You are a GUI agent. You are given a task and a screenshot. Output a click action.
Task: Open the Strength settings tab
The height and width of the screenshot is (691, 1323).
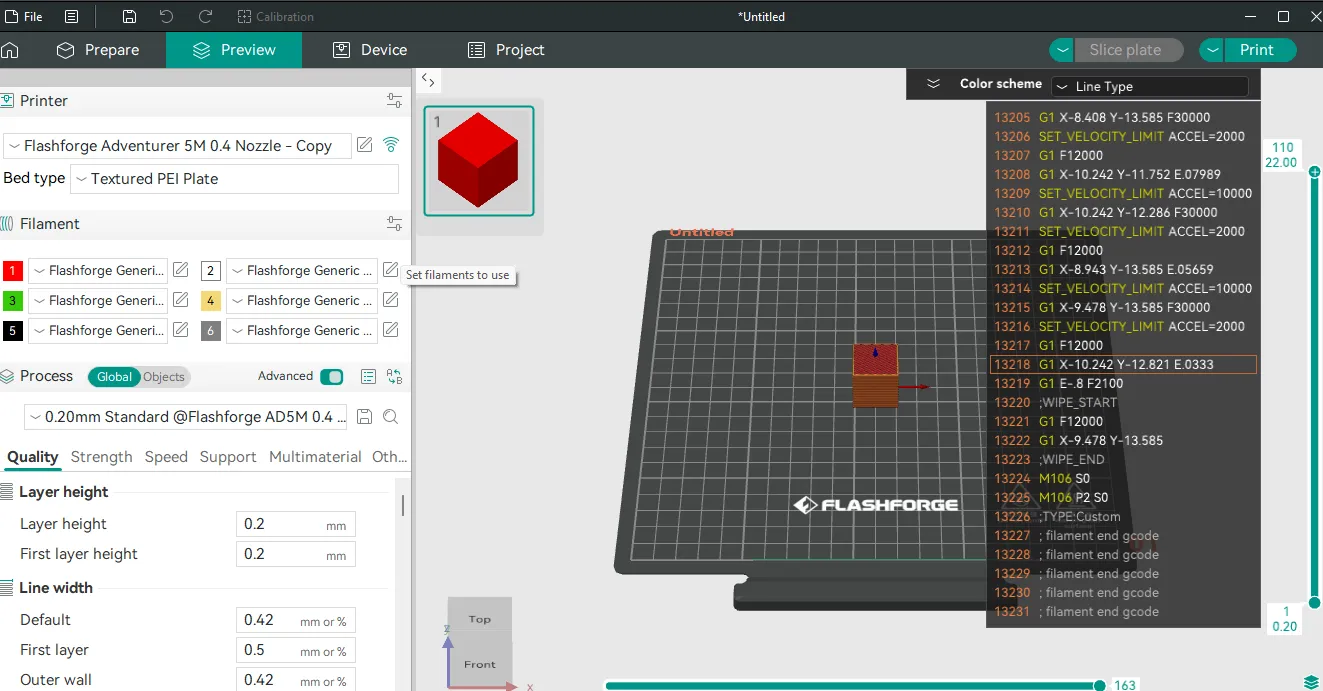(101, 457)
